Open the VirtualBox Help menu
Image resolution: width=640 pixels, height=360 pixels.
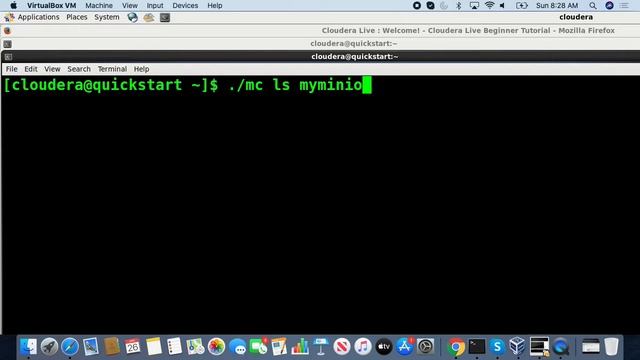tap(215, 5)
